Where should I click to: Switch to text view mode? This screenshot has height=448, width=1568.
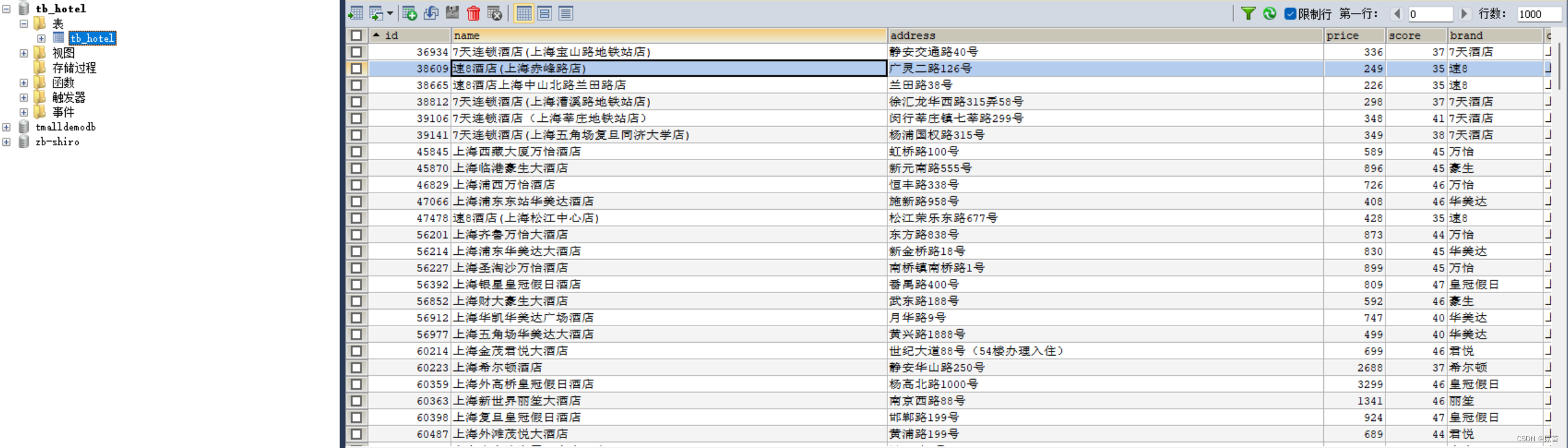[x=566, y=13]
